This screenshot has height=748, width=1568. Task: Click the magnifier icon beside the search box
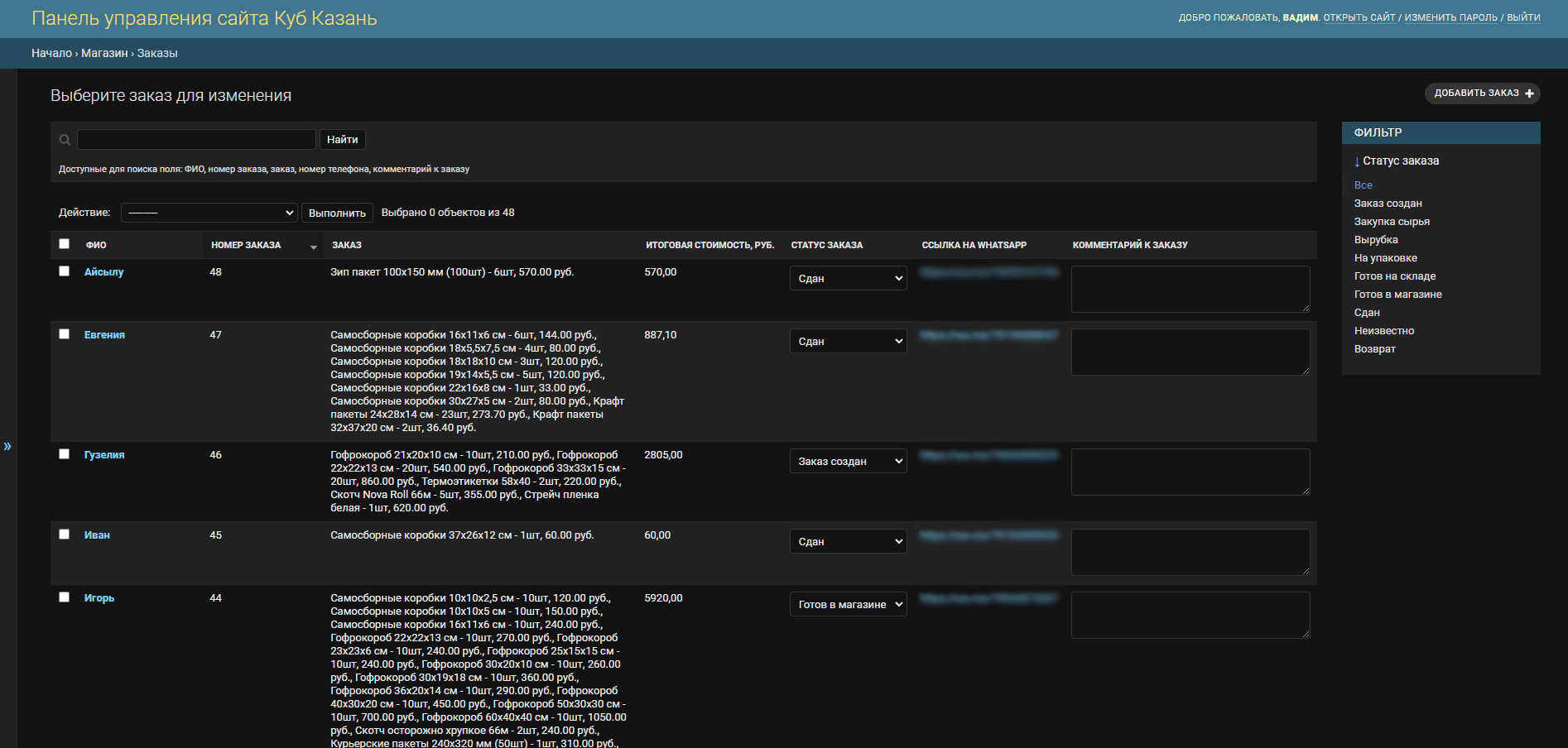click(x=65, y=140)
